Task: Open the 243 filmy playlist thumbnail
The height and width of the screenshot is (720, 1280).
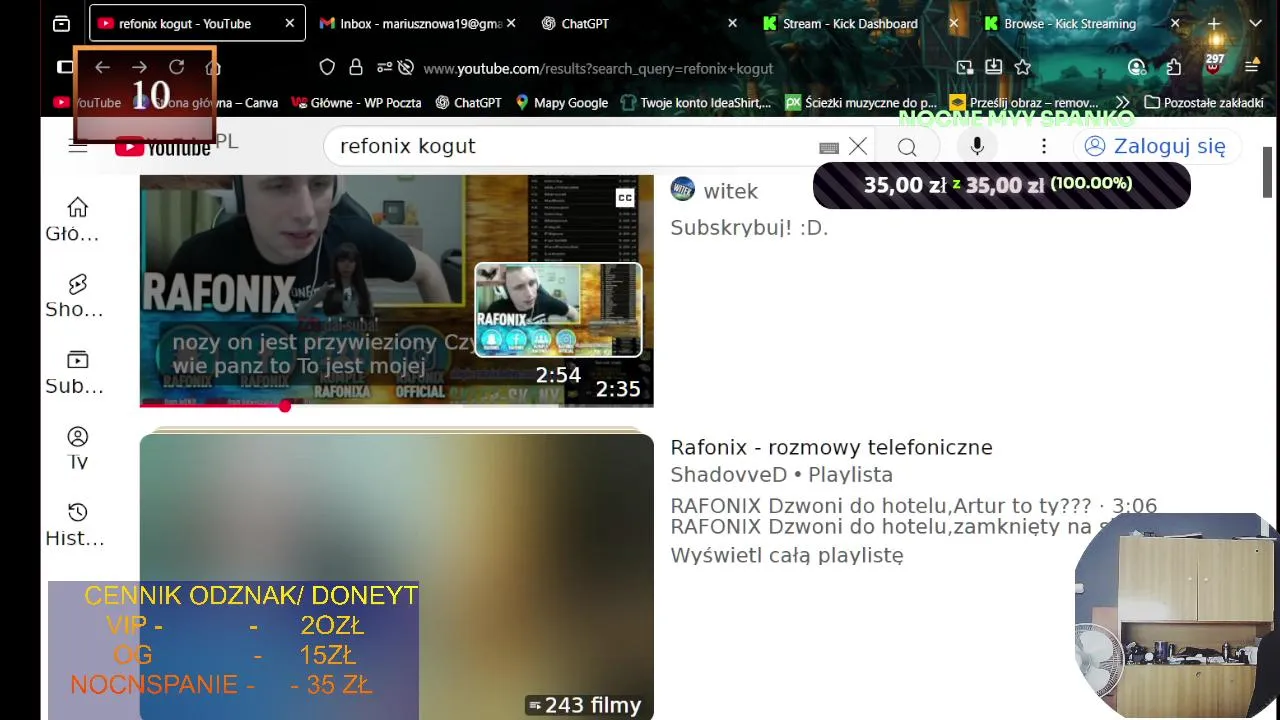Action: (x=396, y=577)
